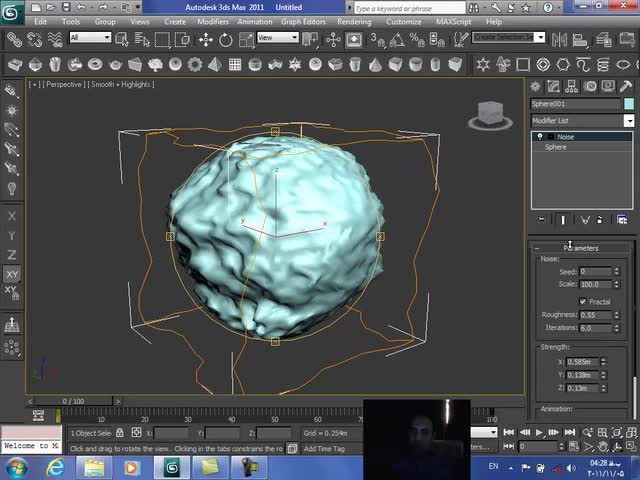The height and width of the screenshot is (480, 640).
Task: Expand the Modifier List dropdown
Action: point(629,121)
